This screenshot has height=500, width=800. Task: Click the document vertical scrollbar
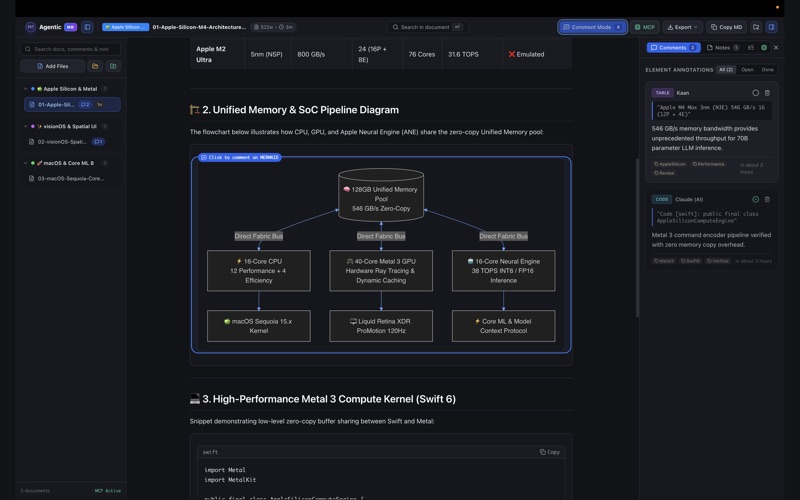[x=637, y=237]
